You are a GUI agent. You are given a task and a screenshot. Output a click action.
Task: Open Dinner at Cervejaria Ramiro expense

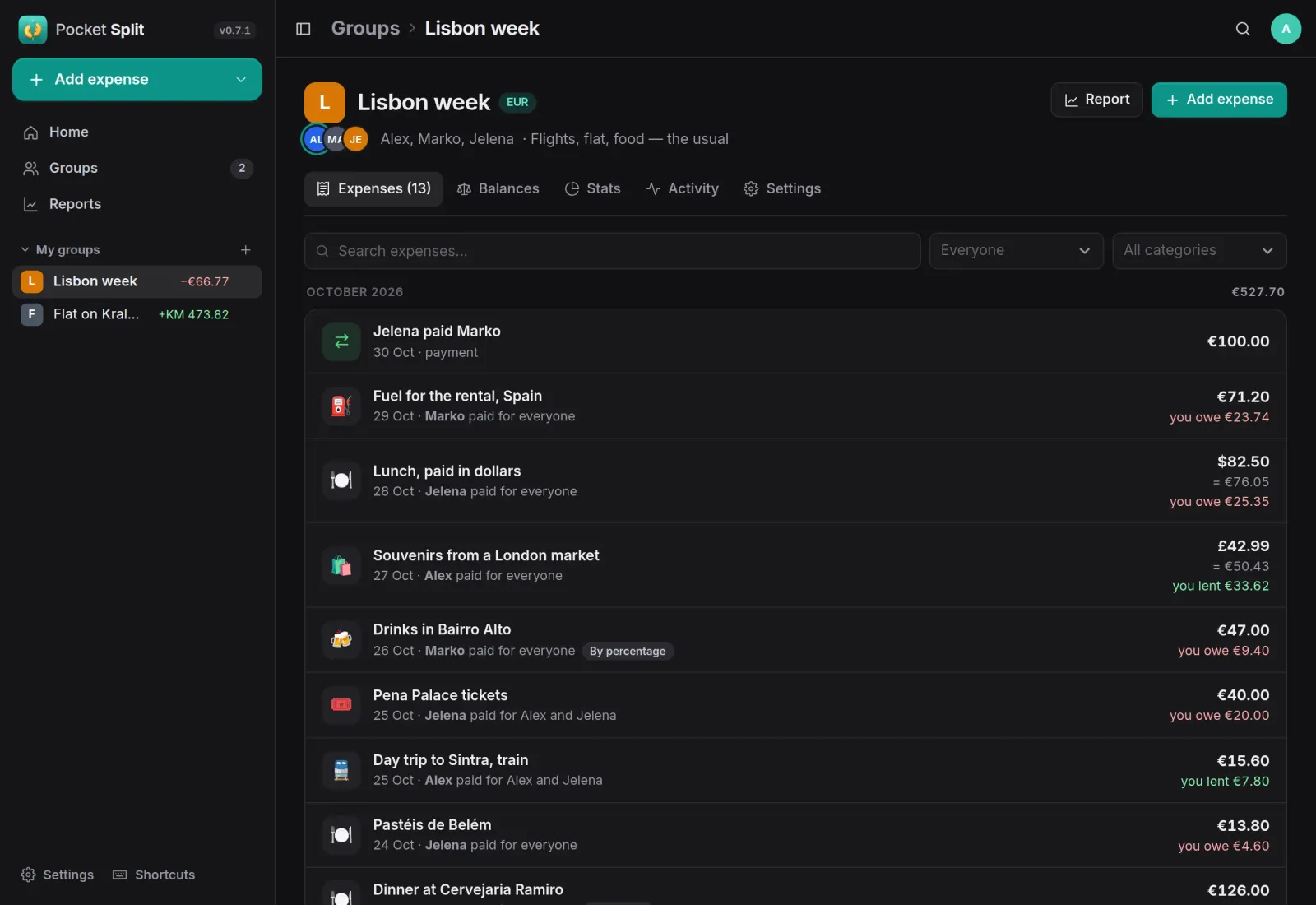795,888
